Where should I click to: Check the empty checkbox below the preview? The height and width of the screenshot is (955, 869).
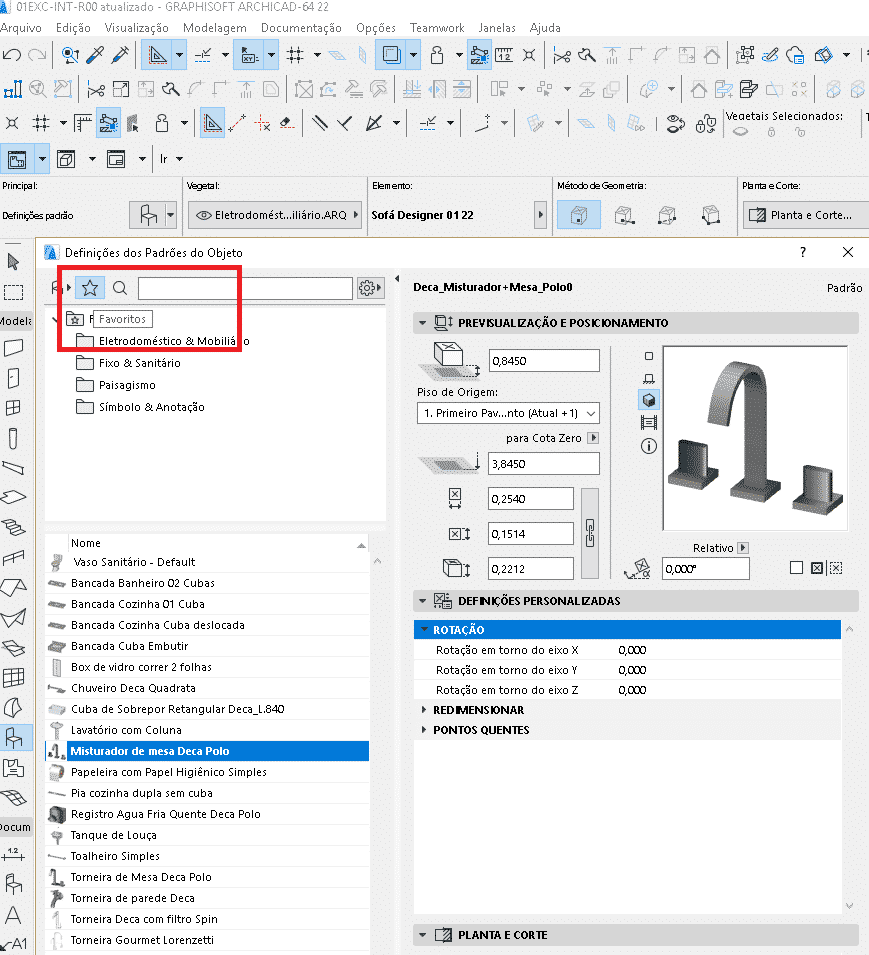click(x=796, y=567)
